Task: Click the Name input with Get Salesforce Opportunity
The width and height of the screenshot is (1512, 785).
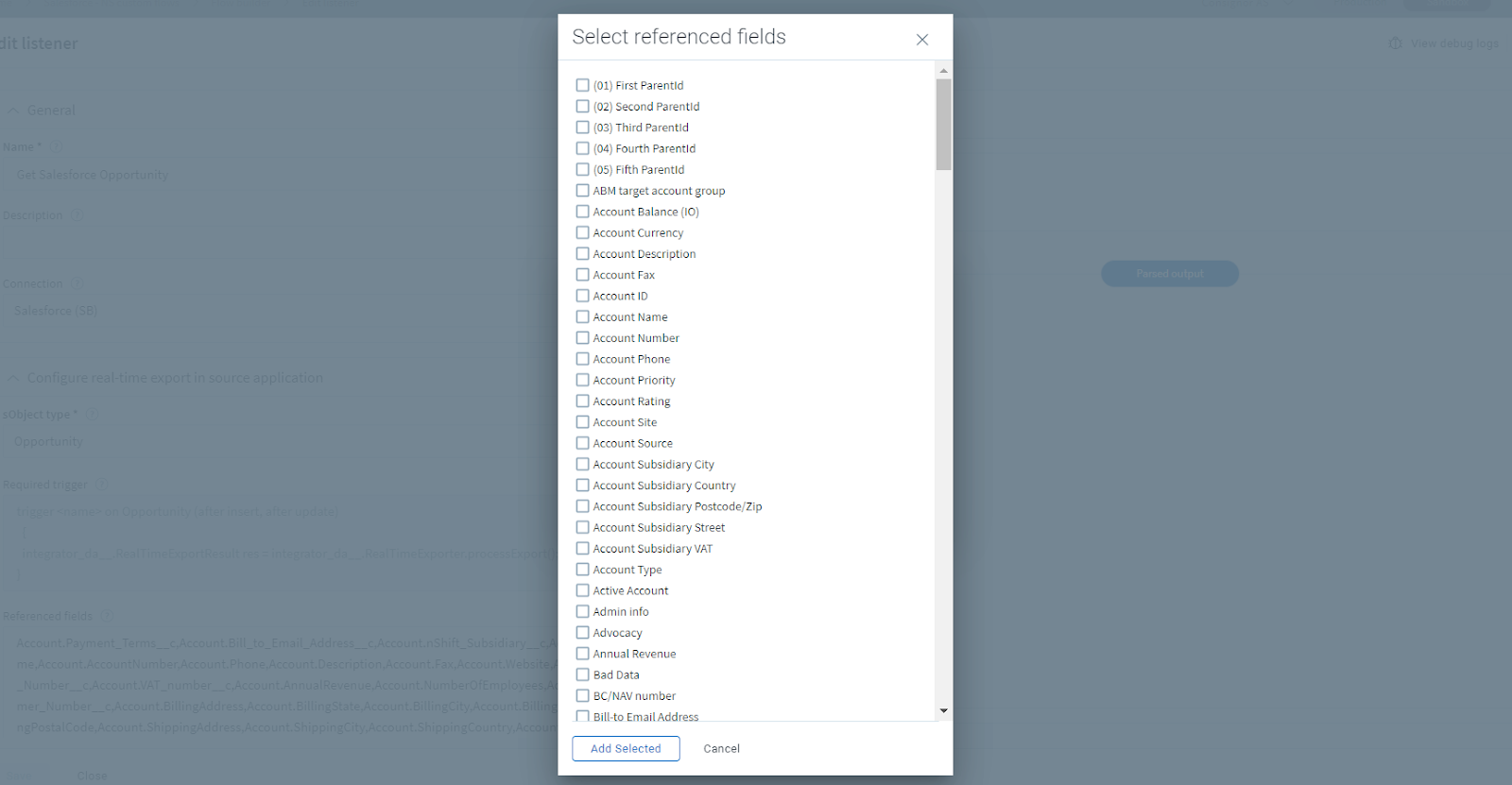Action: pos(280,175)
